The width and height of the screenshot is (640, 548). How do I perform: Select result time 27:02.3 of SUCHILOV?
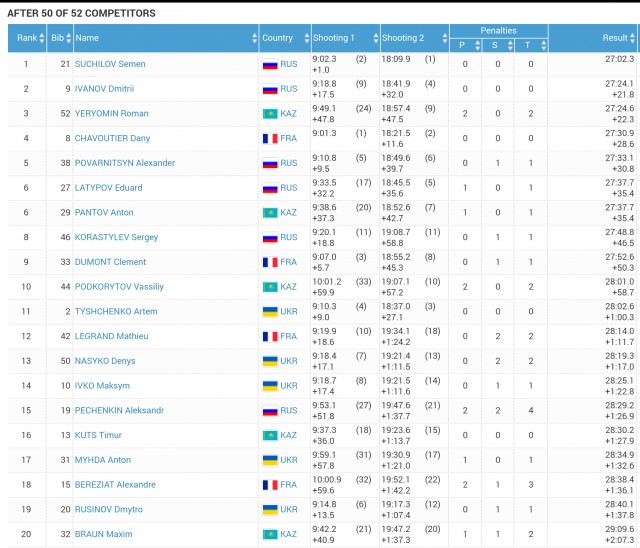(x=620, y=59)
